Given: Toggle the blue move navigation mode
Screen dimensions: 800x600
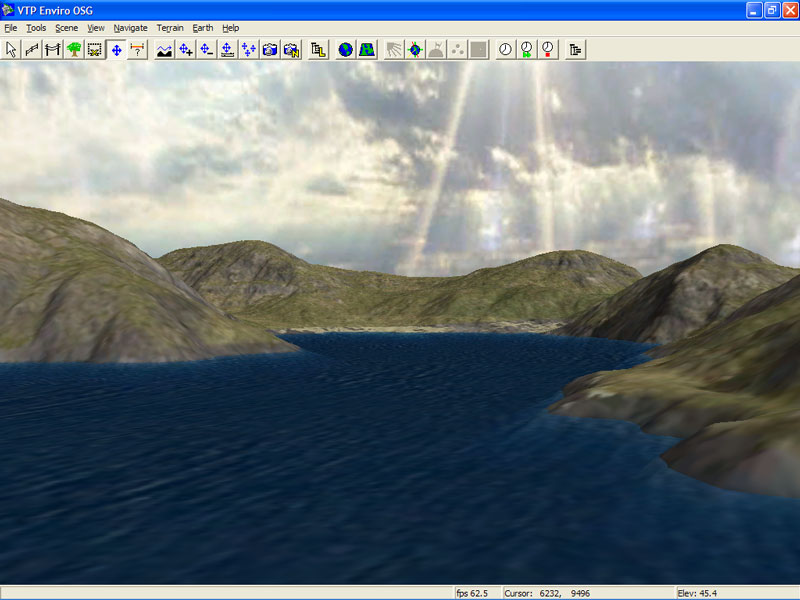Looking at the screenshot, I should pyautogui.click(x=117, y=49).
